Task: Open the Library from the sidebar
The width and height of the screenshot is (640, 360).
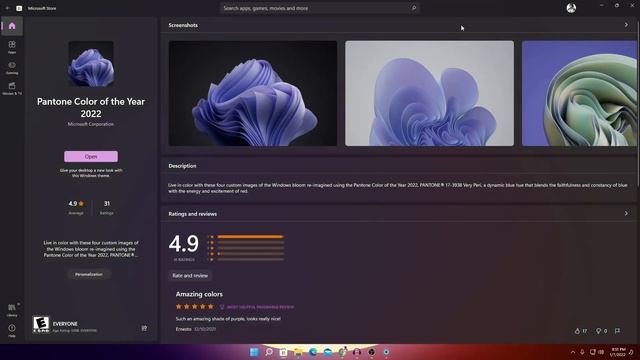Action: coord(12,310)
